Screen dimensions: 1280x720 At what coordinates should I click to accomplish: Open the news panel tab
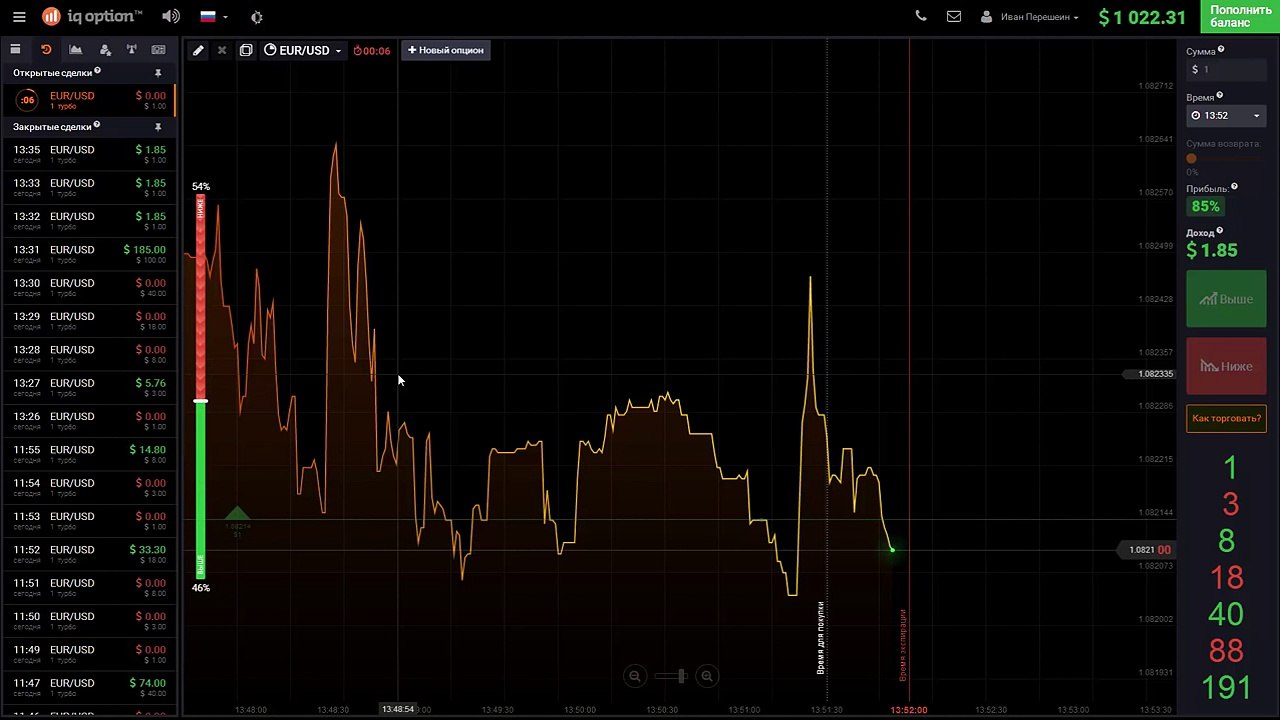pos(158,49)
